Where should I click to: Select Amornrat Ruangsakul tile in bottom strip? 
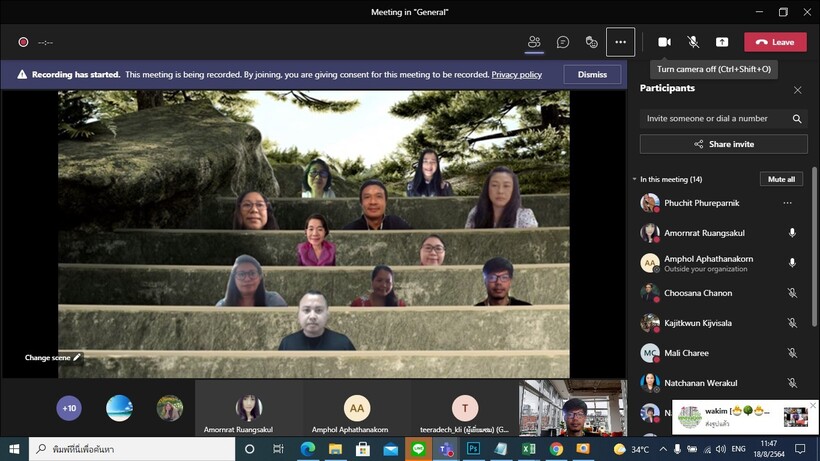point(248,408)
